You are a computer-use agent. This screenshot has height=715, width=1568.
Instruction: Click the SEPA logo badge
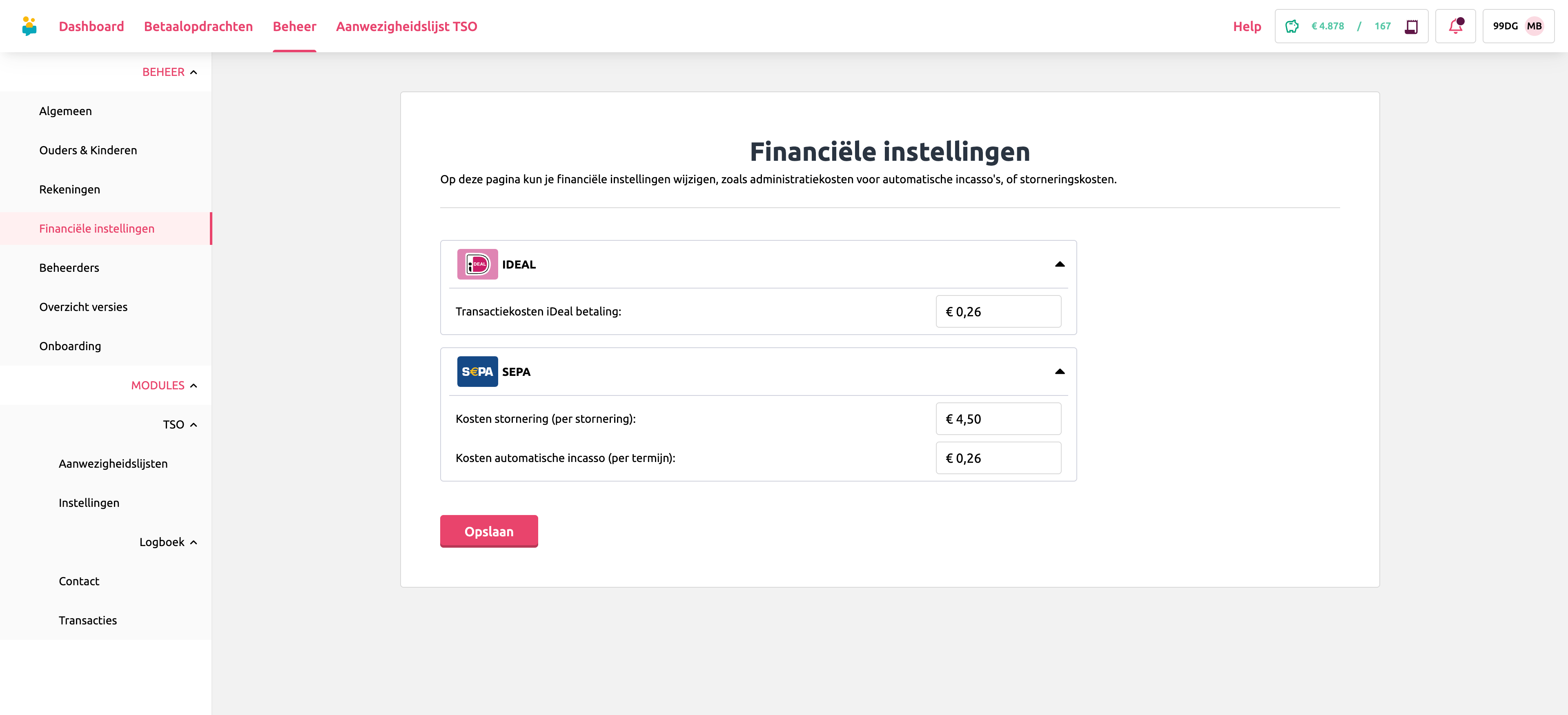coord(477,371)
